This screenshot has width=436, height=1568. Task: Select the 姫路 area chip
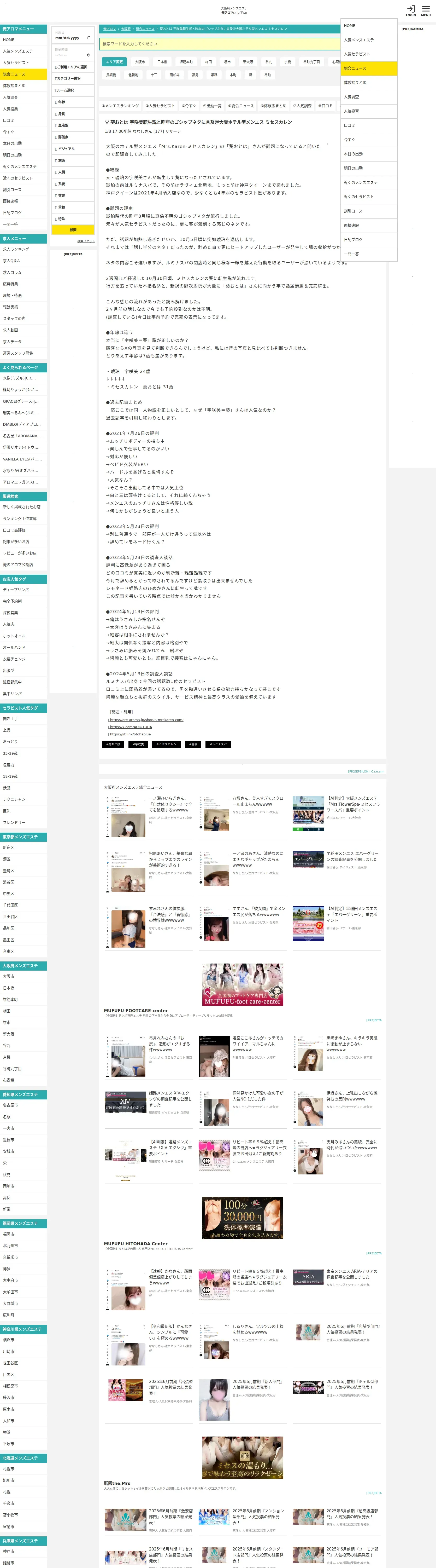click(x=214, y=75)
